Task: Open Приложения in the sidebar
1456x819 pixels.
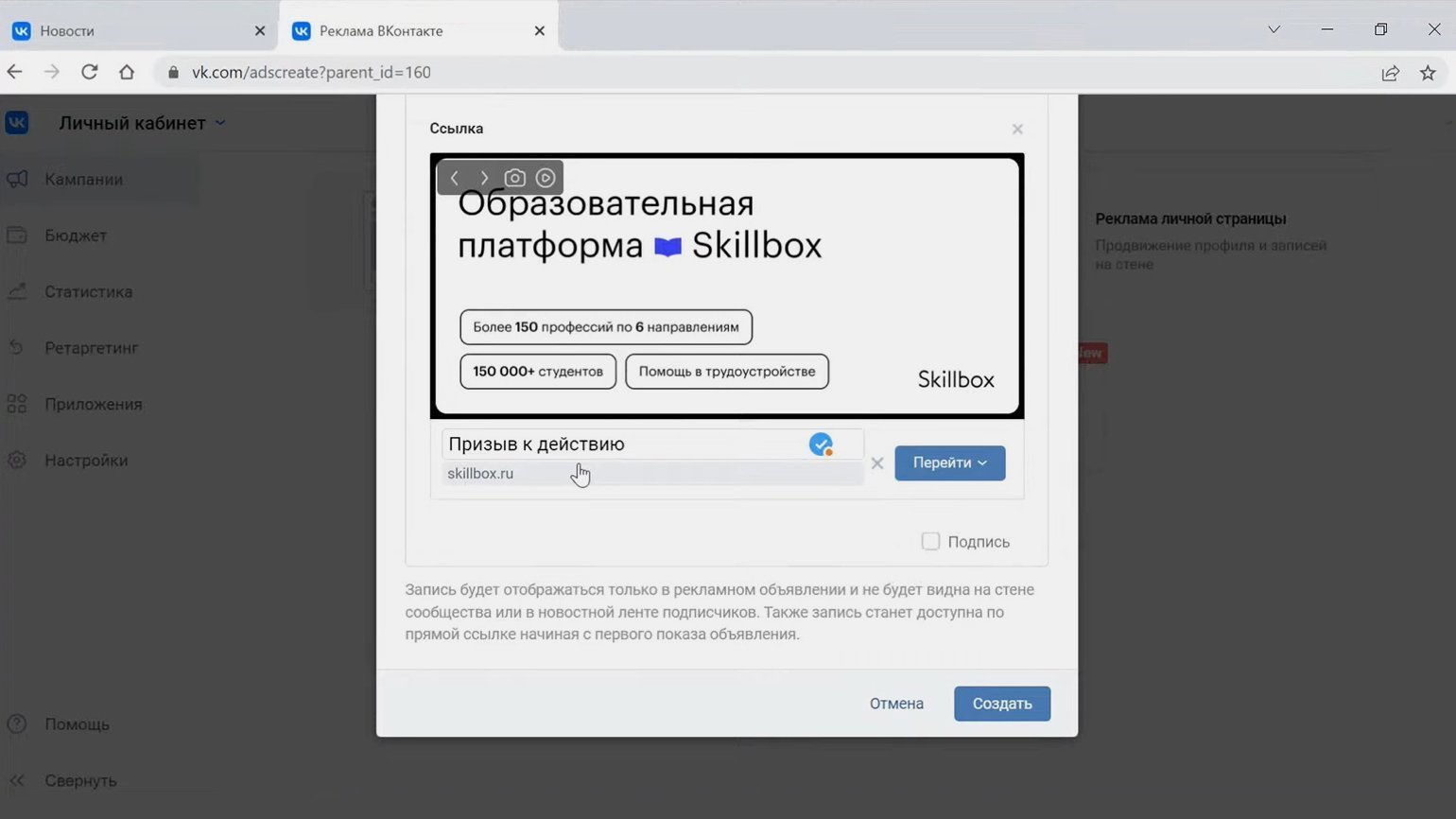Action: tap(93, 405)
